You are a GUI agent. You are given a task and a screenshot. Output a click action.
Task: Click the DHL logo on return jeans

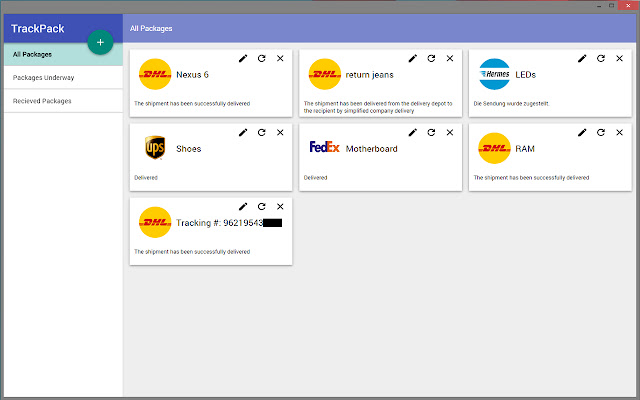[324, 74]
